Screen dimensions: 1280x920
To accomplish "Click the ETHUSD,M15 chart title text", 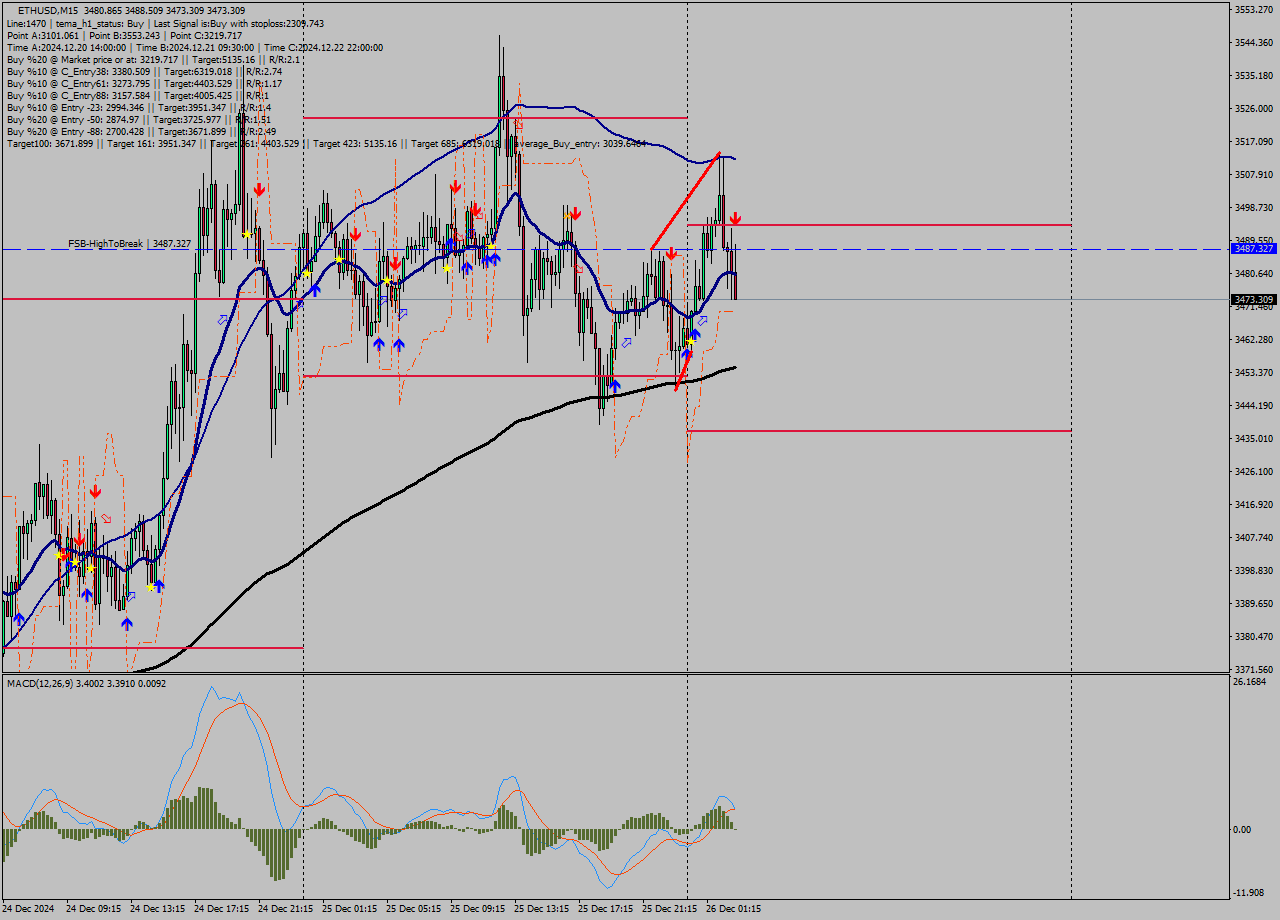I will pyautogui.click(x=48, y=10).
